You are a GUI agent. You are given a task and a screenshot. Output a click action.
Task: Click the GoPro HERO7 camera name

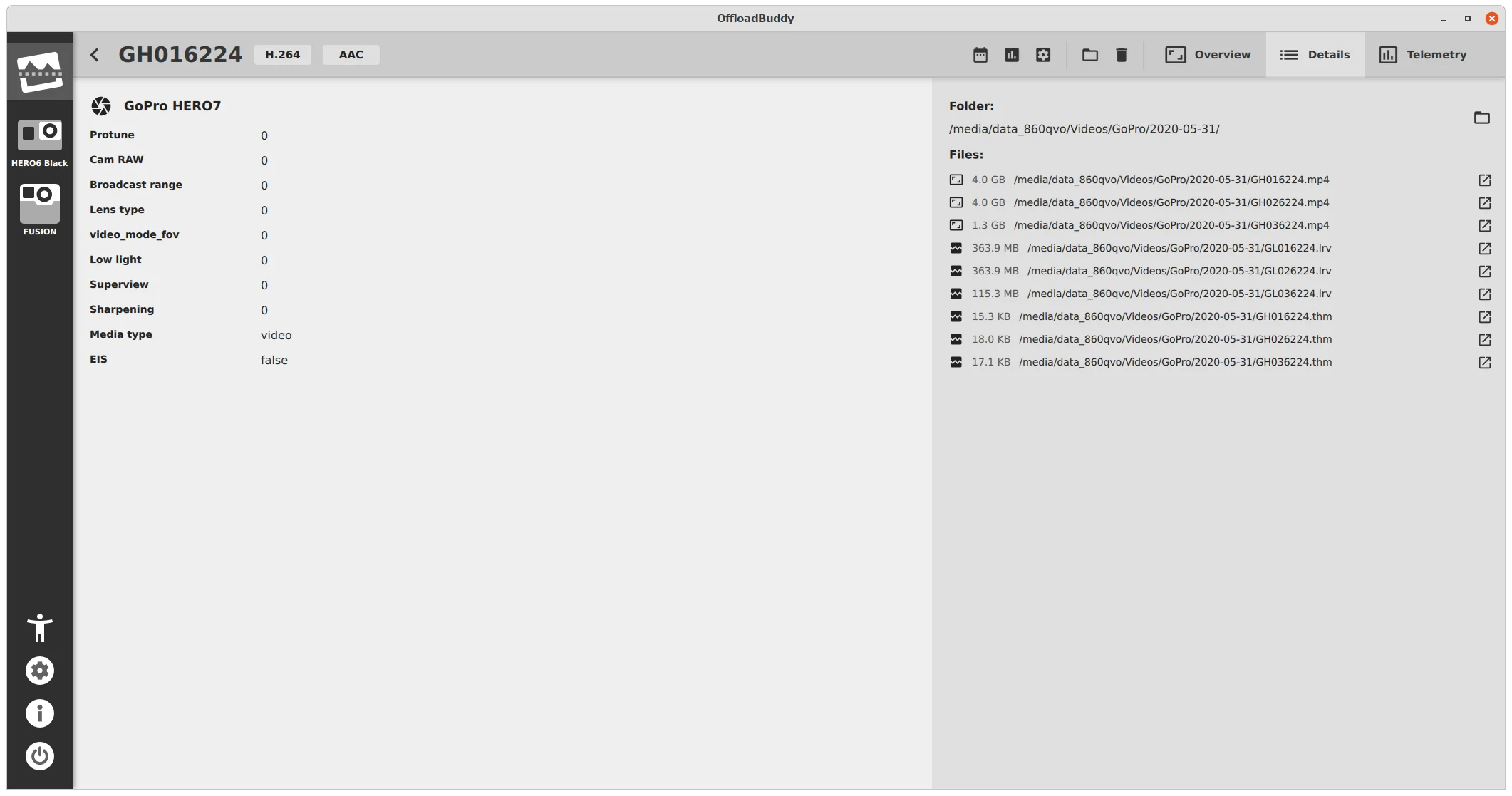pos(172,106)
